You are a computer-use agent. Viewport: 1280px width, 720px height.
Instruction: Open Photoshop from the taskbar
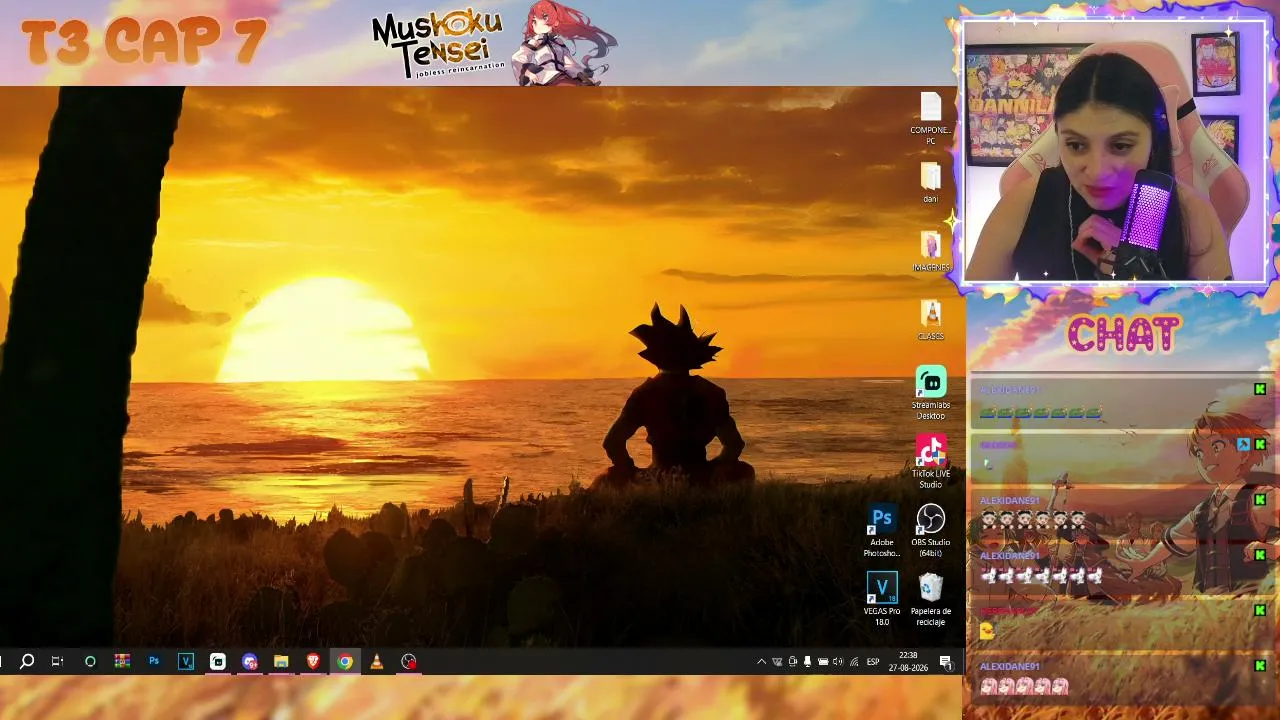154,661
